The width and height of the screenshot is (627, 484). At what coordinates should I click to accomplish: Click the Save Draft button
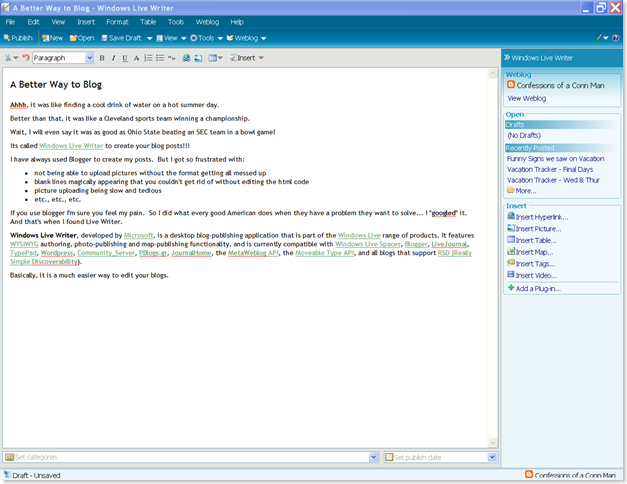121,38
